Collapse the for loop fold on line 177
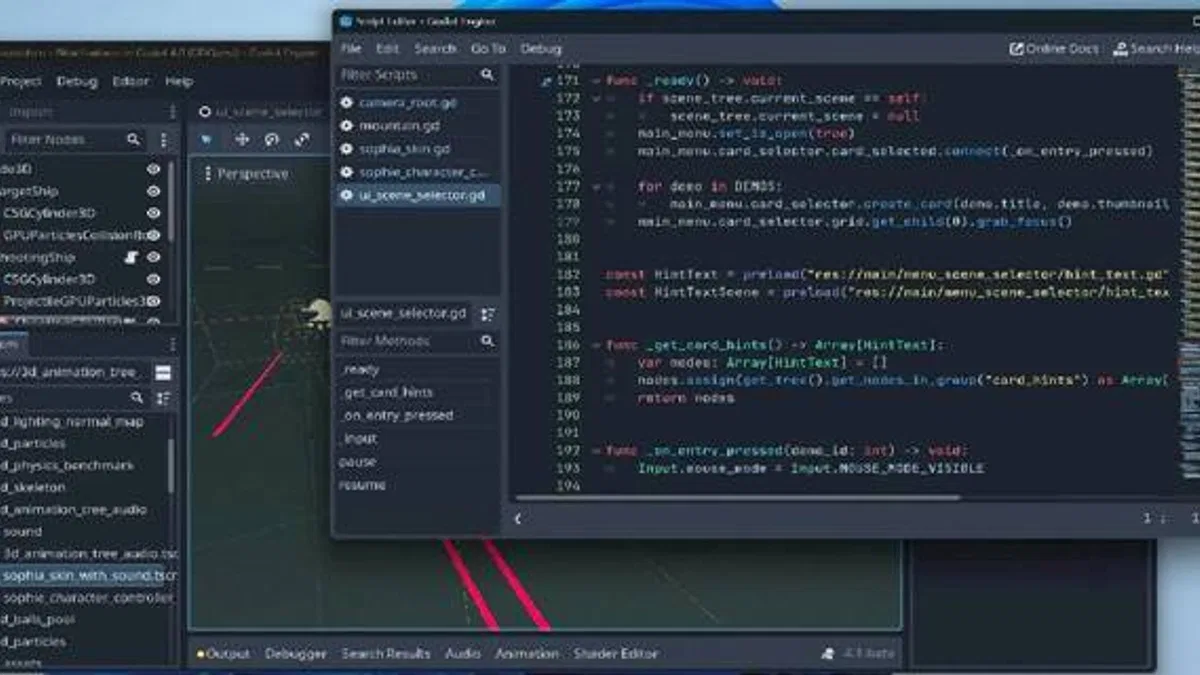1200x675 pixels. (x=596, y=187)
